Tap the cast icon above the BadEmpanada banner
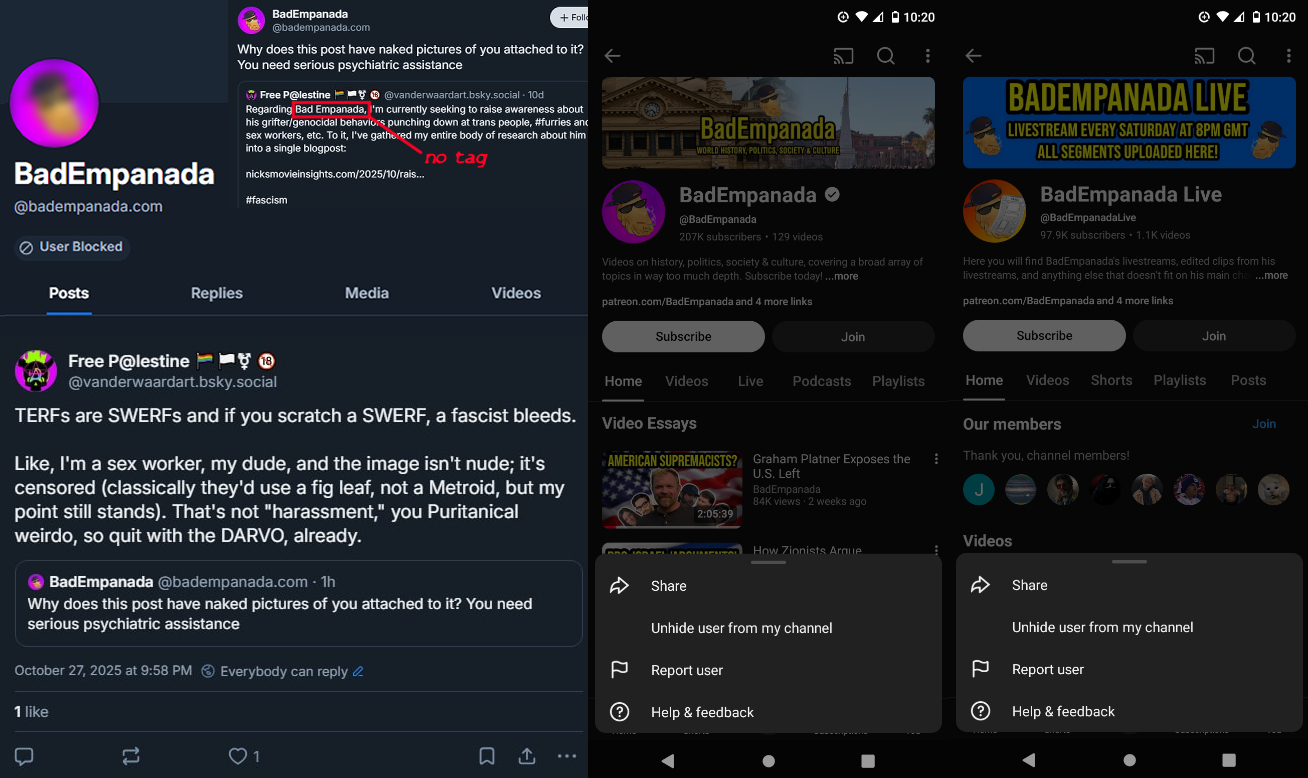 point(843,56)
